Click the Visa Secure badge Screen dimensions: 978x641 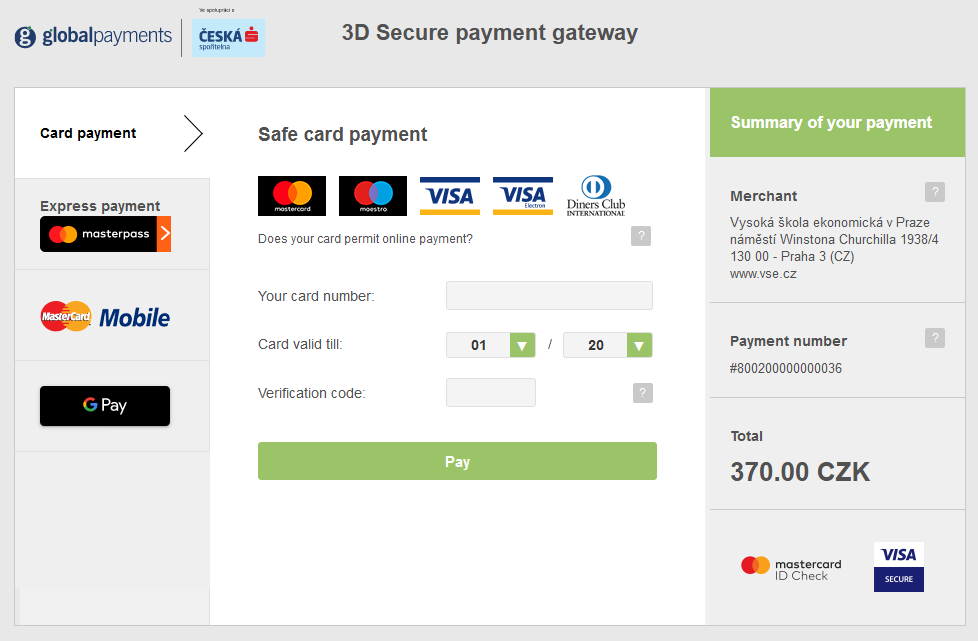coord(898,567)
